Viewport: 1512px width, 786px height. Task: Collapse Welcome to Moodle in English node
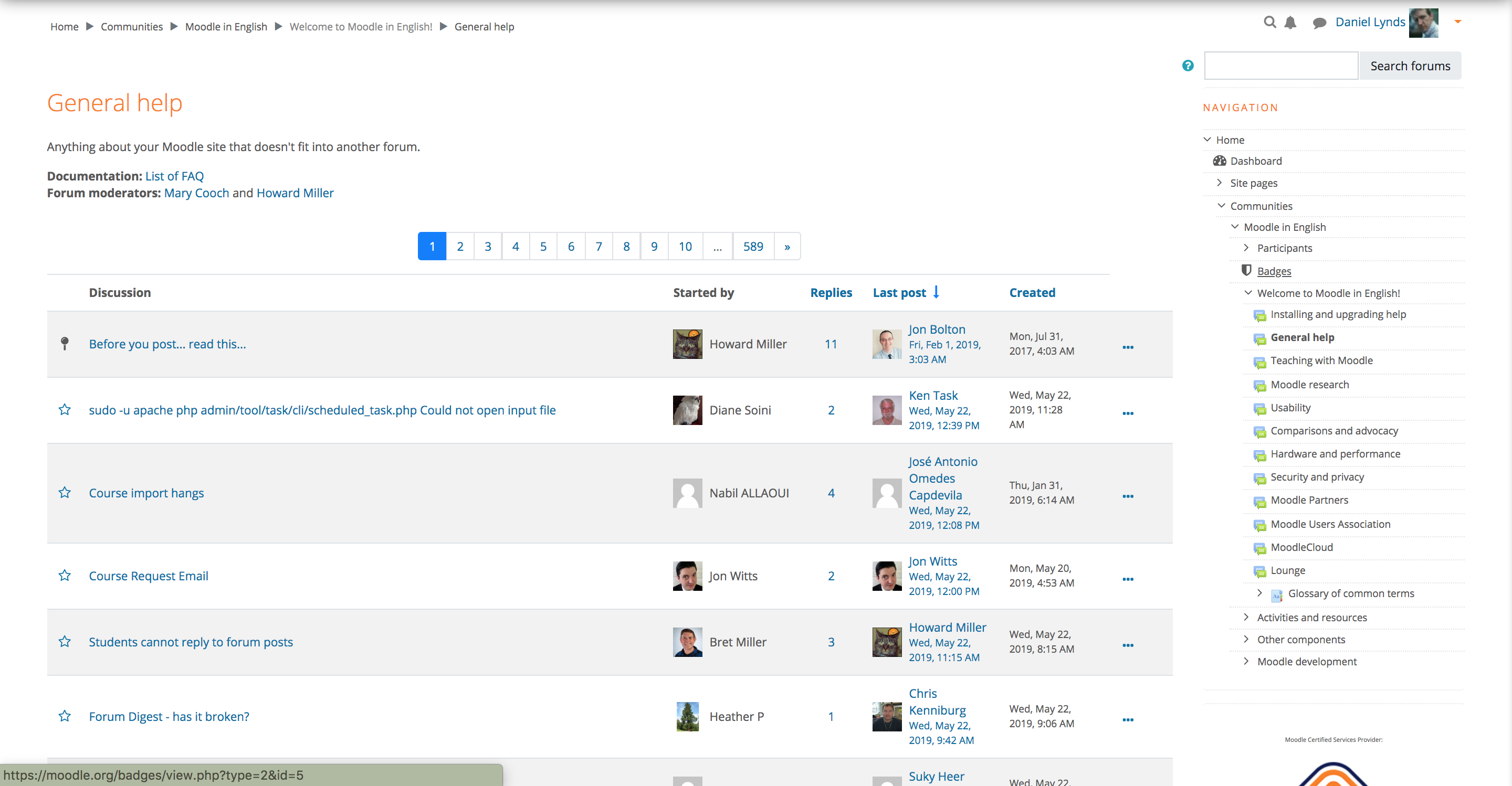click(x=1248, y=293)
